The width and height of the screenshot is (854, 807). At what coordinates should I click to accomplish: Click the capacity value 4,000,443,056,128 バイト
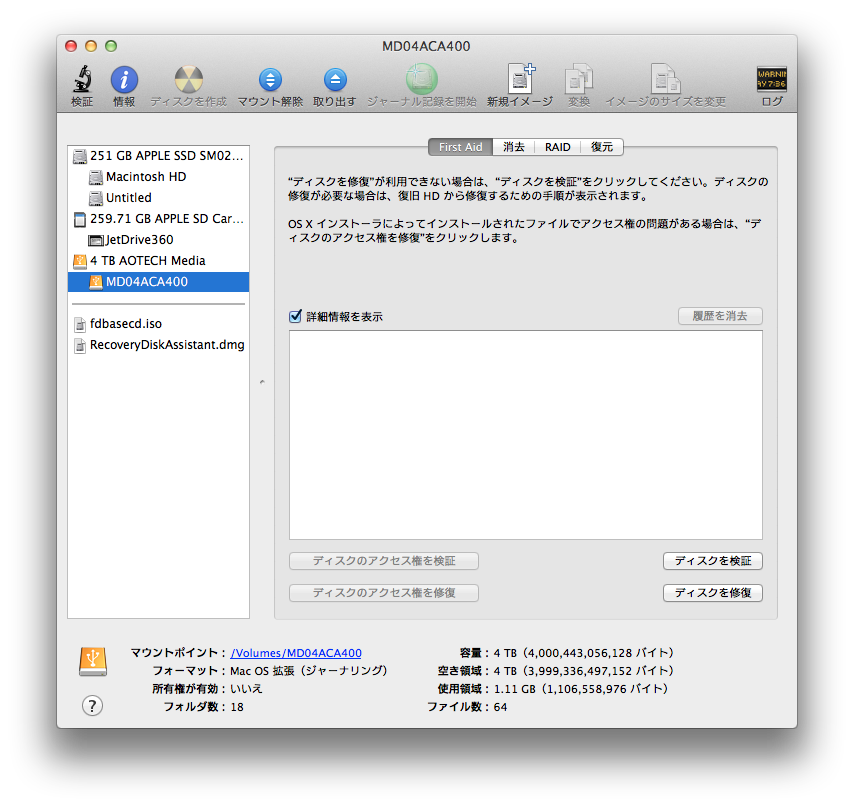[x=599, y=653]
